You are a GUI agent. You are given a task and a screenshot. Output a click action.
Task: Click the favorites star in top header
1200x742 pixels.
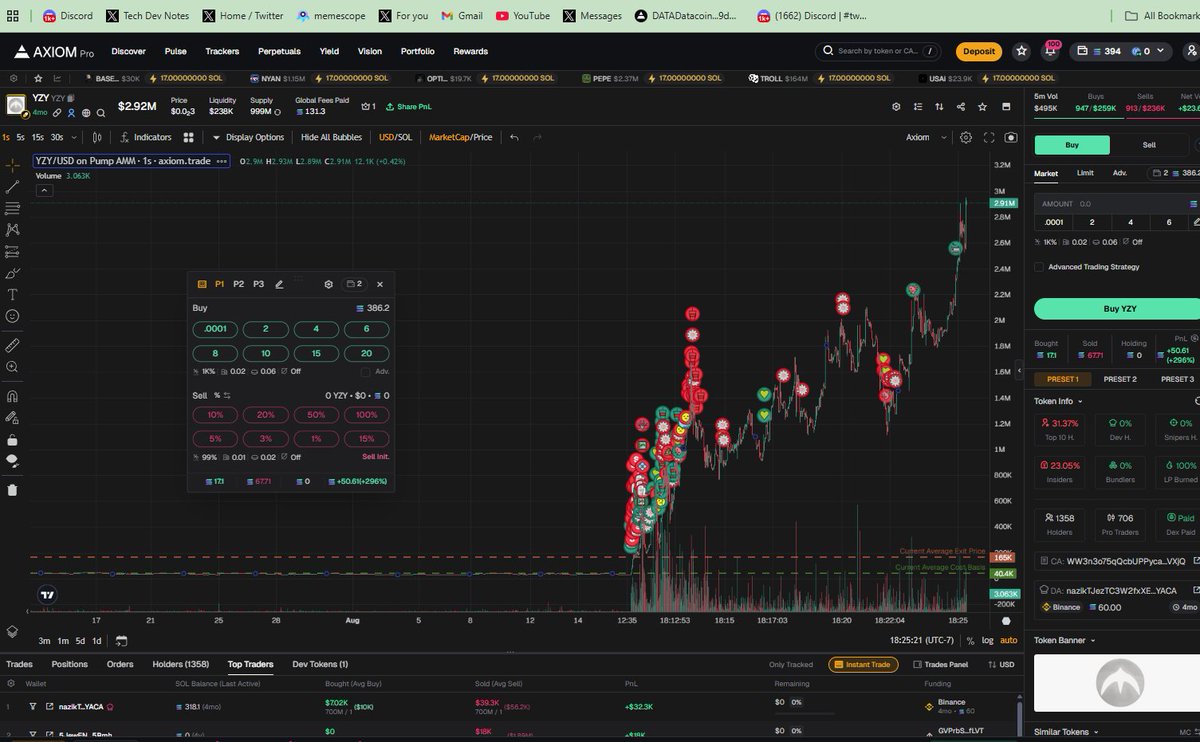click(1021, 51)
